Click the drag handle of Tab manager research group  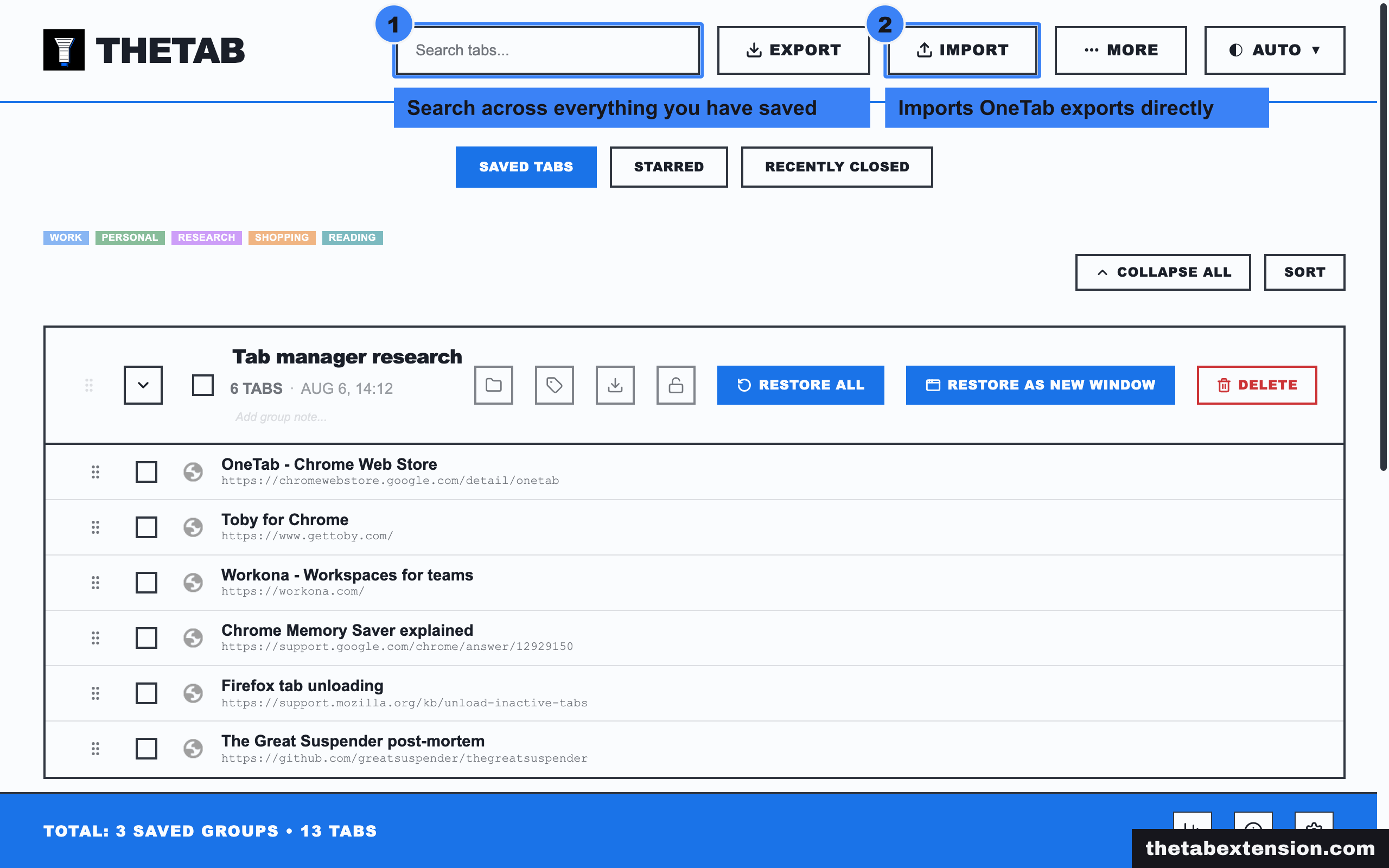click(89, 385)
